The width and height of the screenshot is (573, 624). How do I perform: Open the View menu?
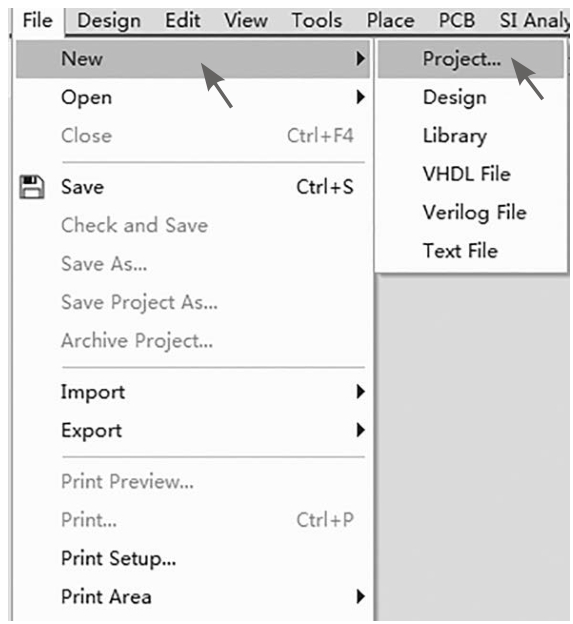246,20
